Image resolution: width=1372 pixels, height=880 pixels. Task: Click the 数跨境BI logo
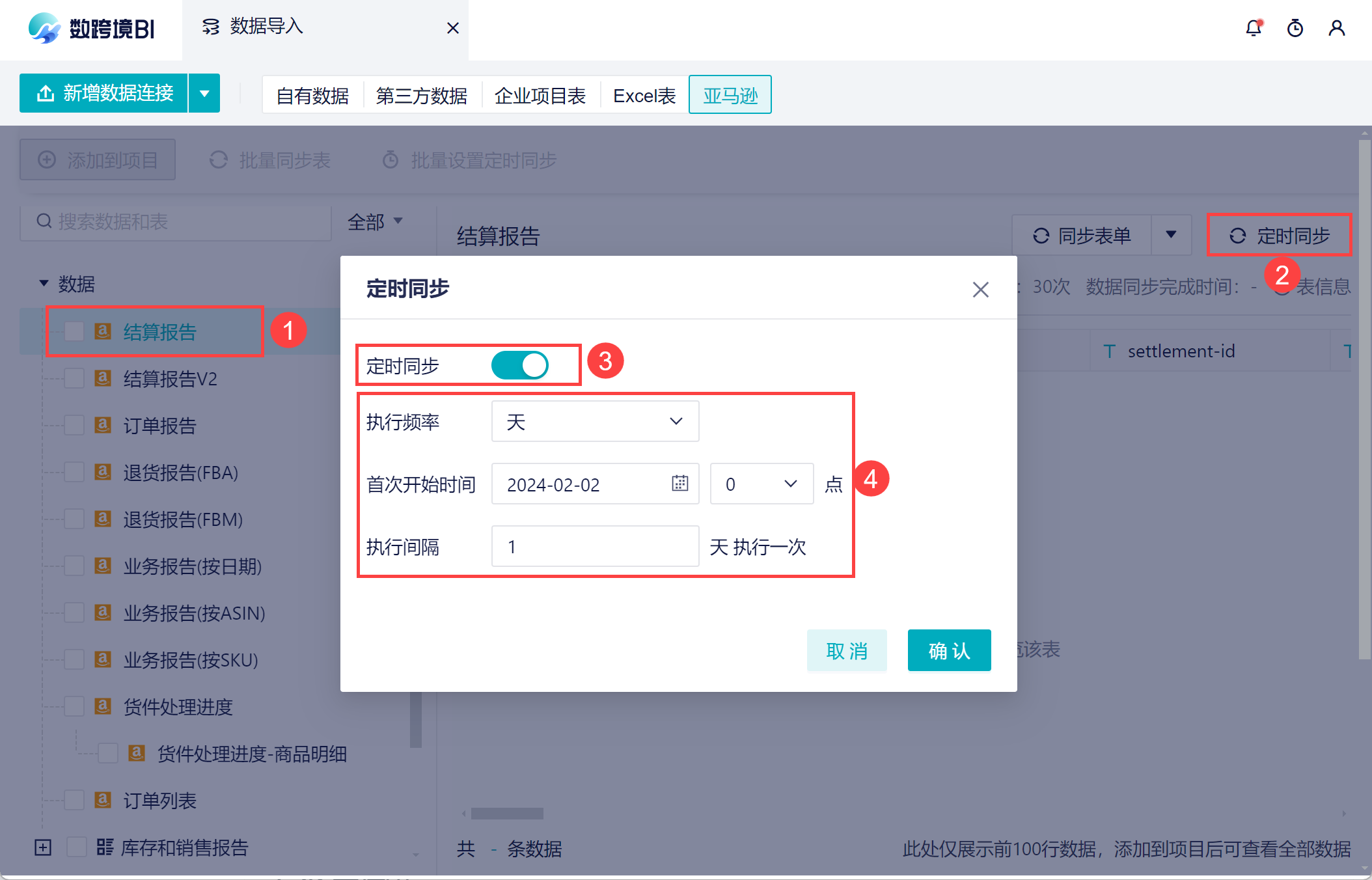click(91, 29)
